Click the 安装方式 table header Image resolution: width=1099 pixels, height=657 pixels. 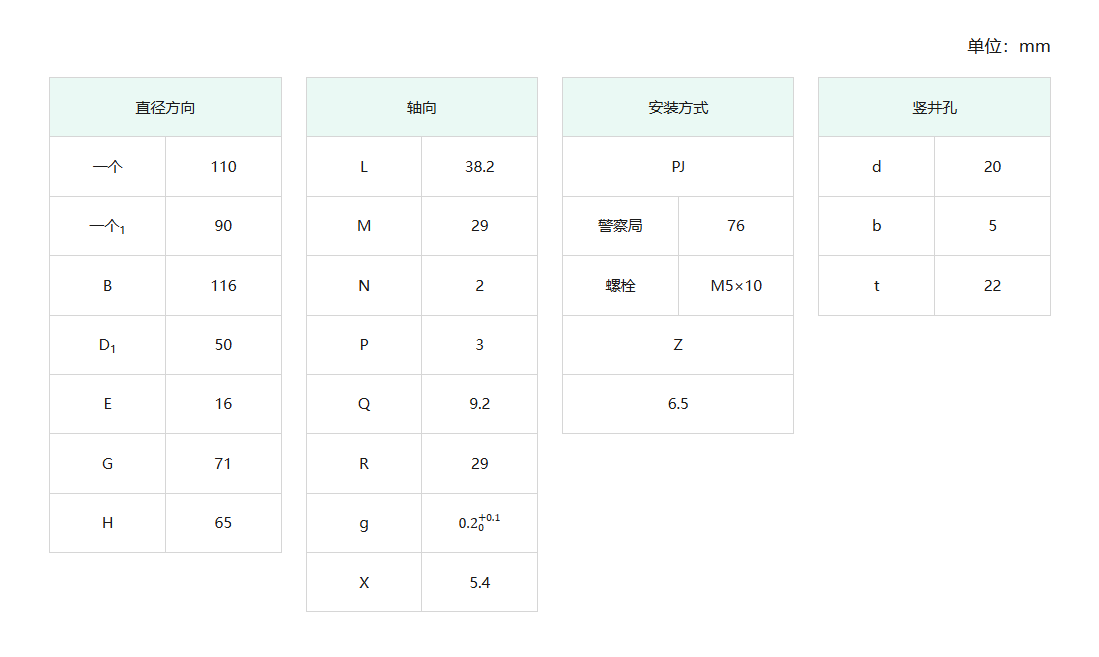pos(677,107)
